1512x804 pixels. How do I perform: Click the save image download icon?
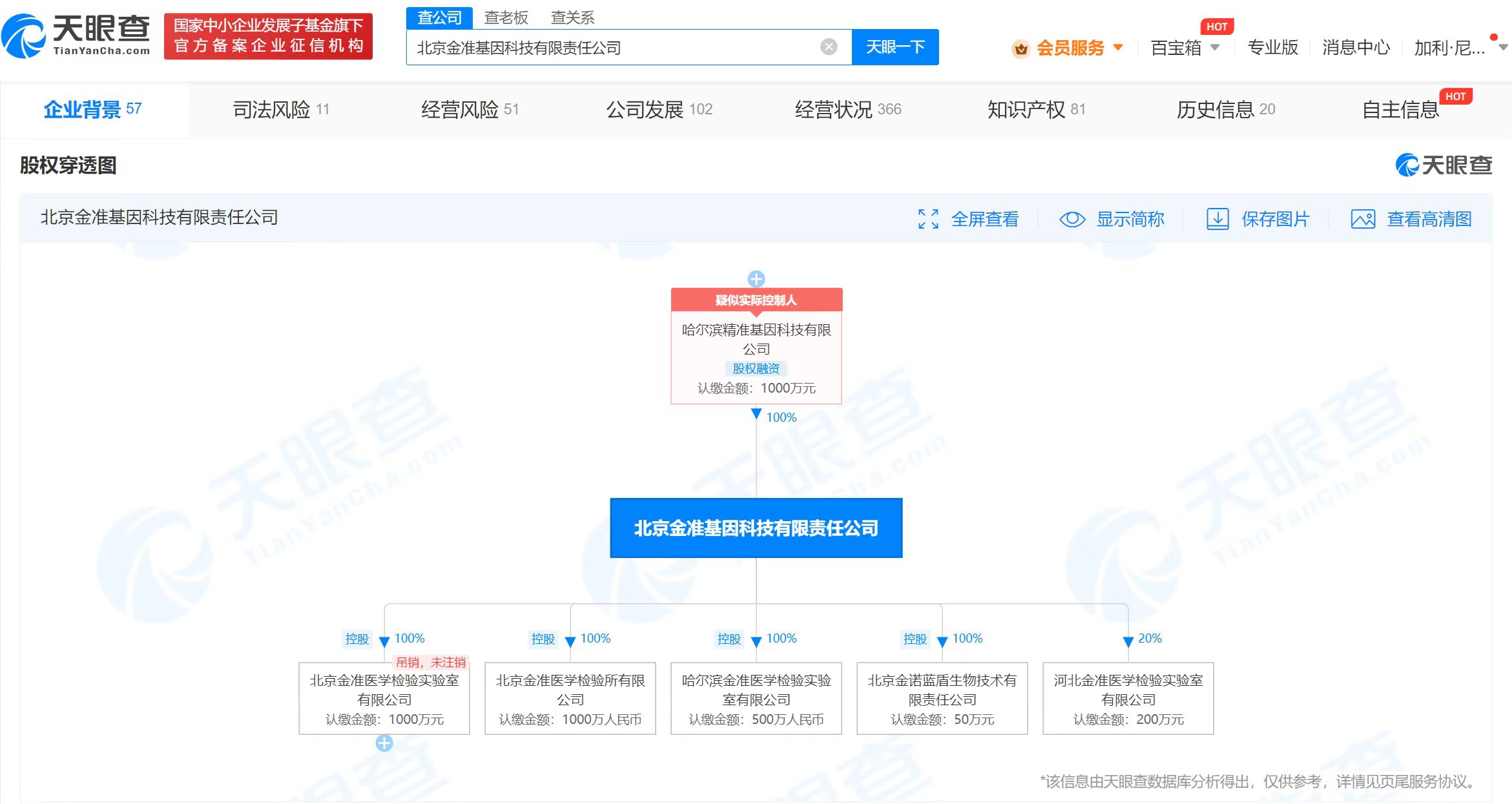(x=1217, y=219)
